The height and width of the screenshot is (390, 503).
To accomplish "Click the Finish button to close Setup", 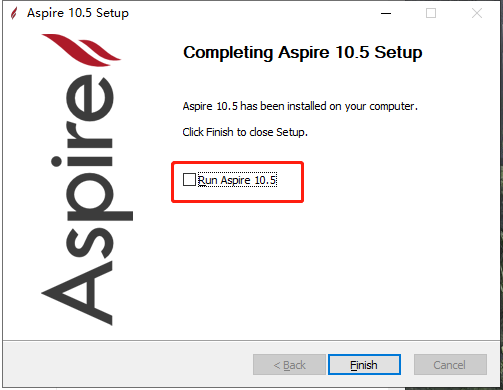I will [364, 365].
